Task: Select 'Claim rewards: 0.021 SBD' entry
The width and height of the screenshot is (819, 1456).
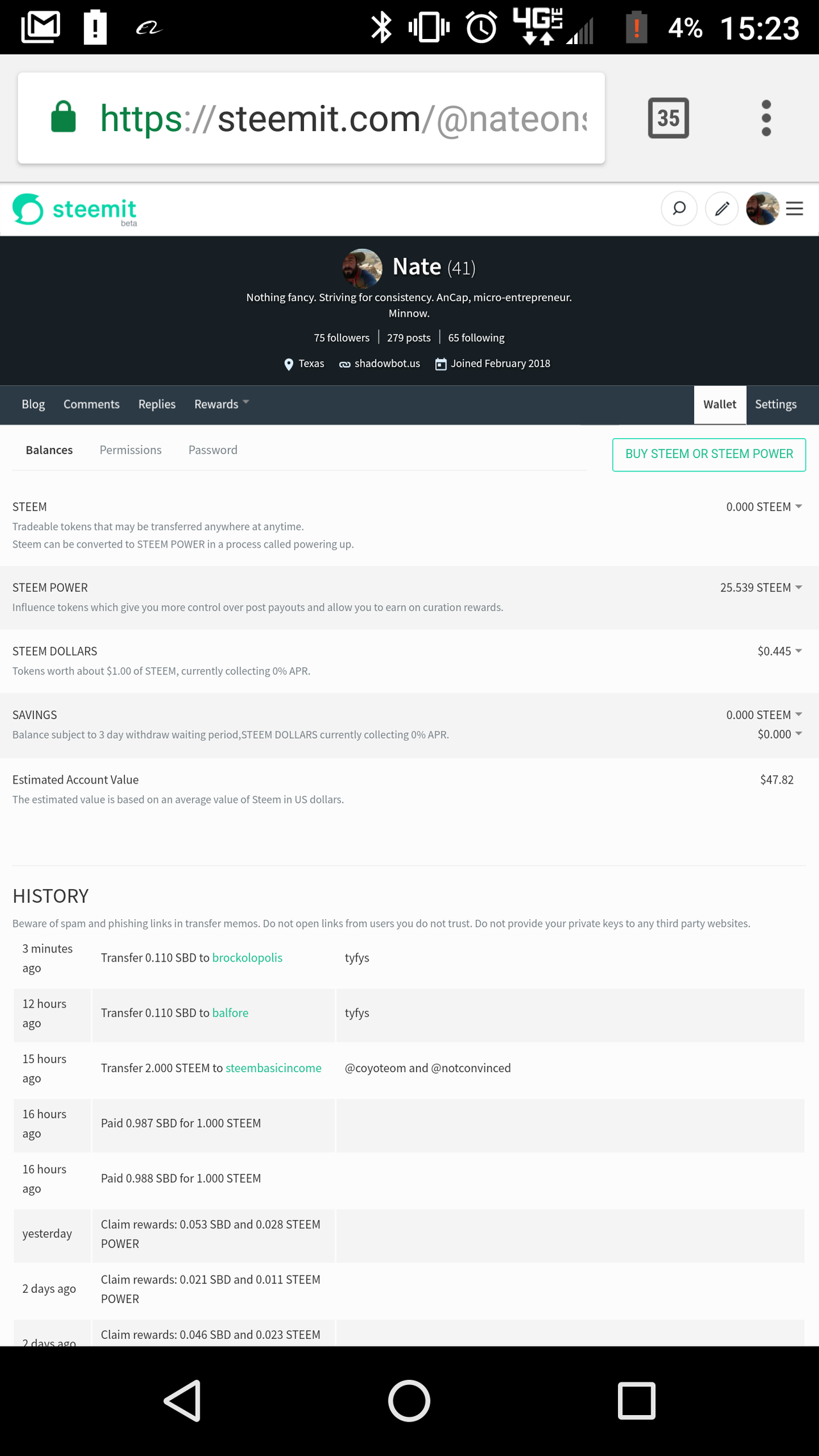Action: pyautogui.click(x=211, y=1289)
